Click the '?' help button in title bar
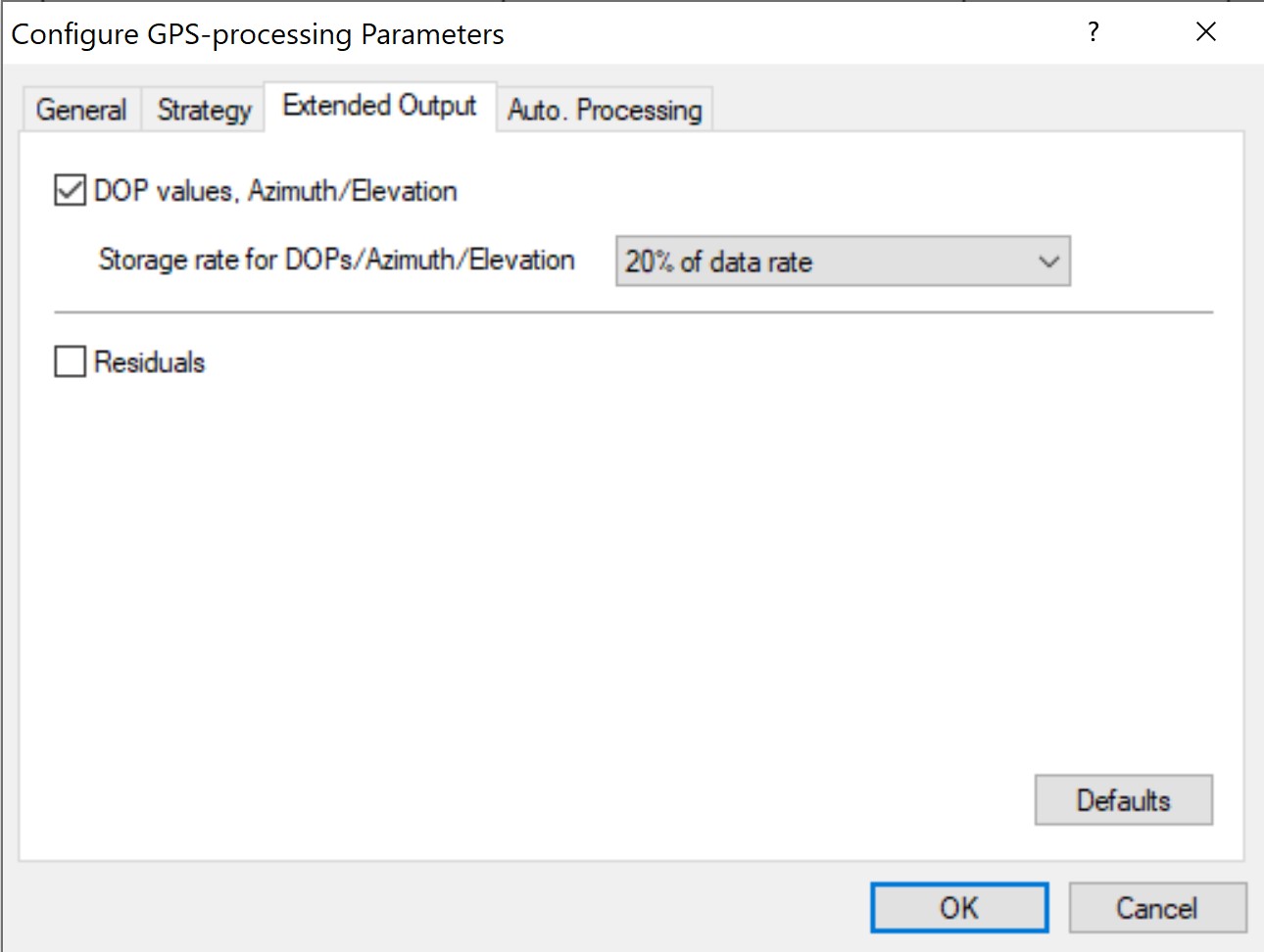The height and width of the screenshot is (952, 1264). click(x=1094, y=32)
